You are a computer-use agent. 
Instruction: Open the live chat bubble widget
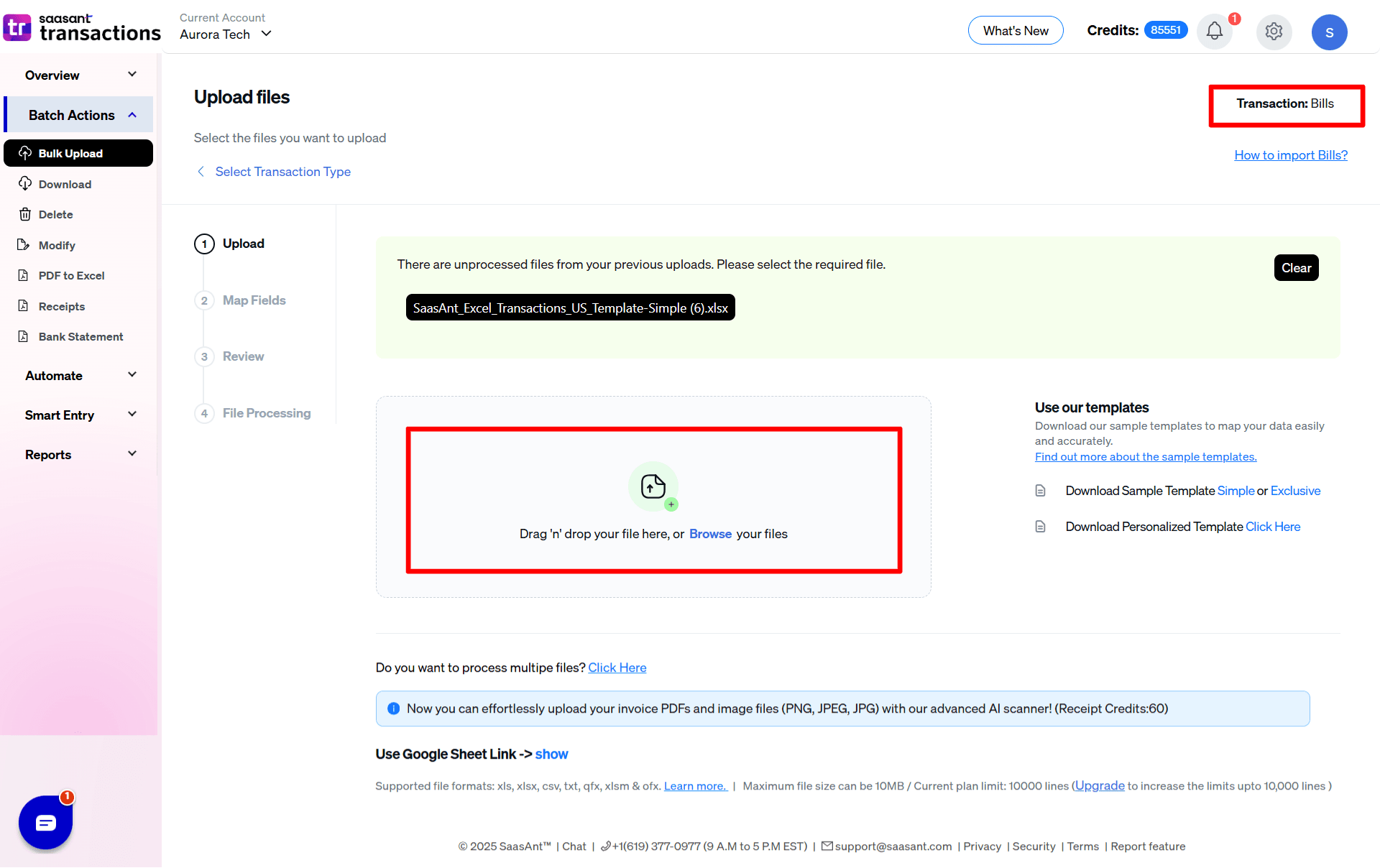[46, 823]
